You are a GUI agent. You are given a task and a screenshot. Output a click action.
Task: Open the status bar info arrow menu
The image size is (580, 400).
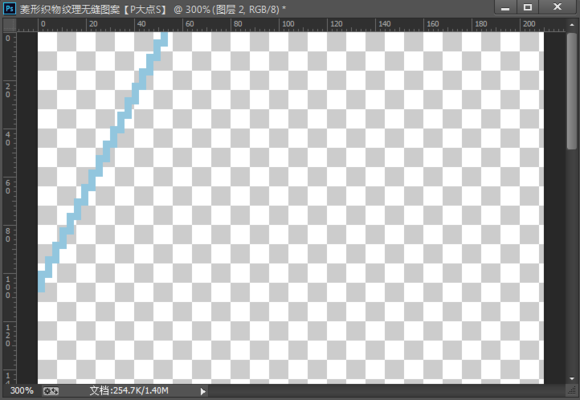(203, 391)
